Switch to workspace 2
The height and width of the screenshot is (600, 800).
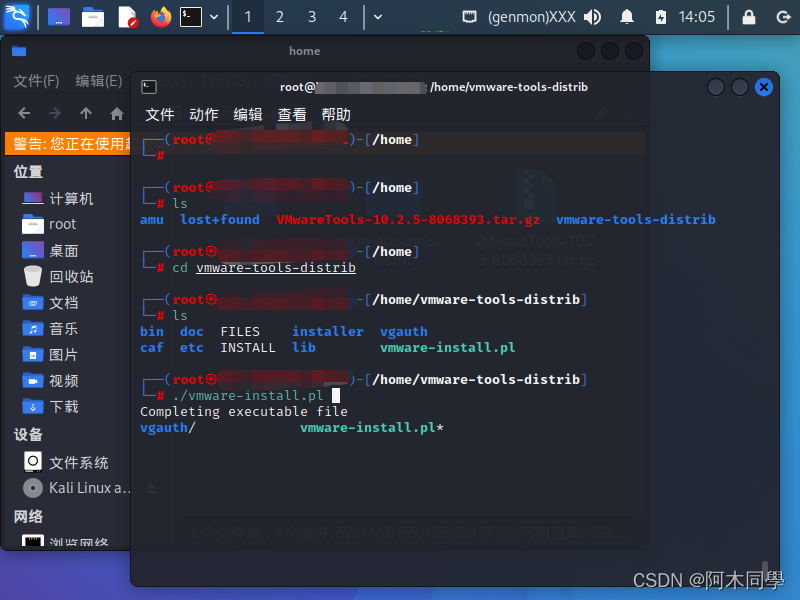pyautogui.click(x=280, y=17)
